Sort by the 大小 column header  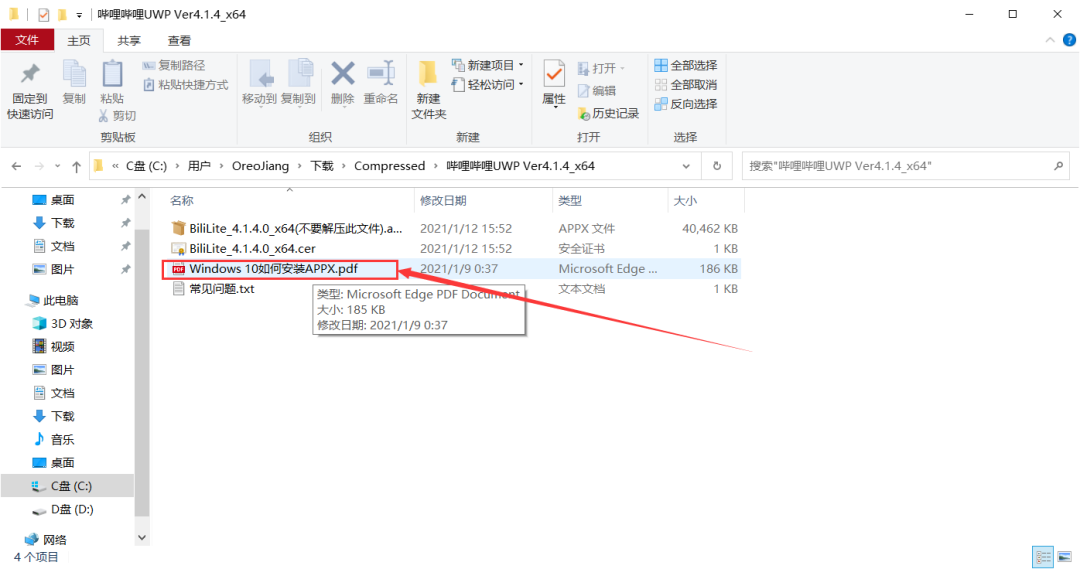(685, 200)
